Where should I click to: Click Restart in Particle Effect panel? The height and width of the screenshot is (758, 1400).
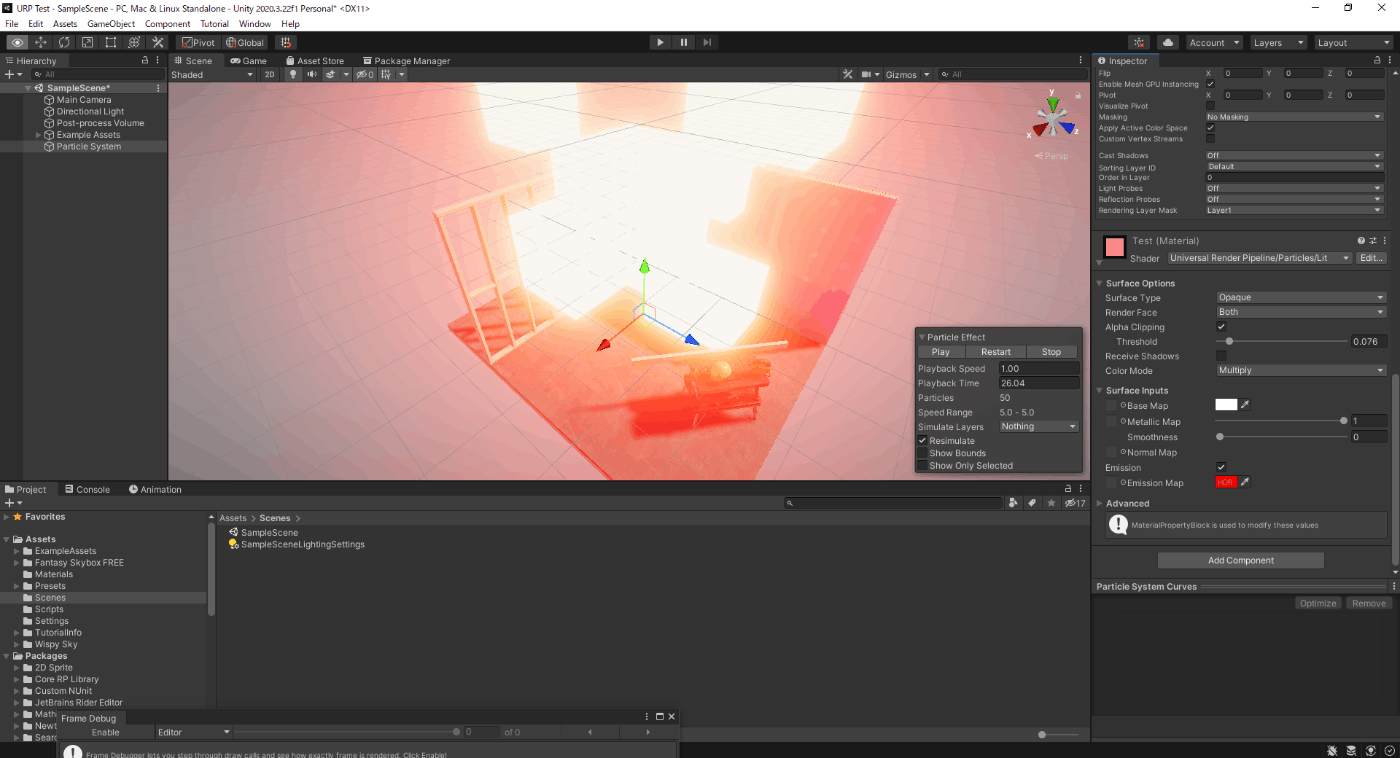point(996,352)
